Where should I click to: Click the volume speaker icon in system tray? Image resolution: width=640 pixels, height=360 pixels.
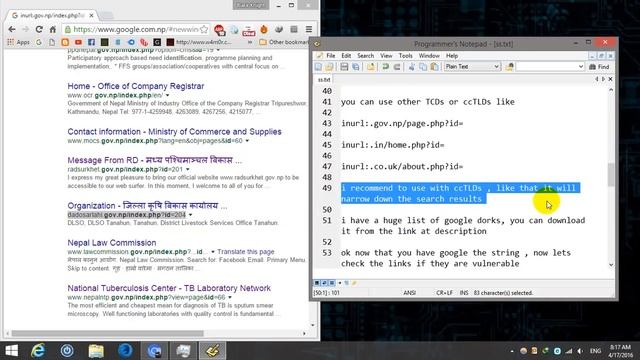click(580, 351)
